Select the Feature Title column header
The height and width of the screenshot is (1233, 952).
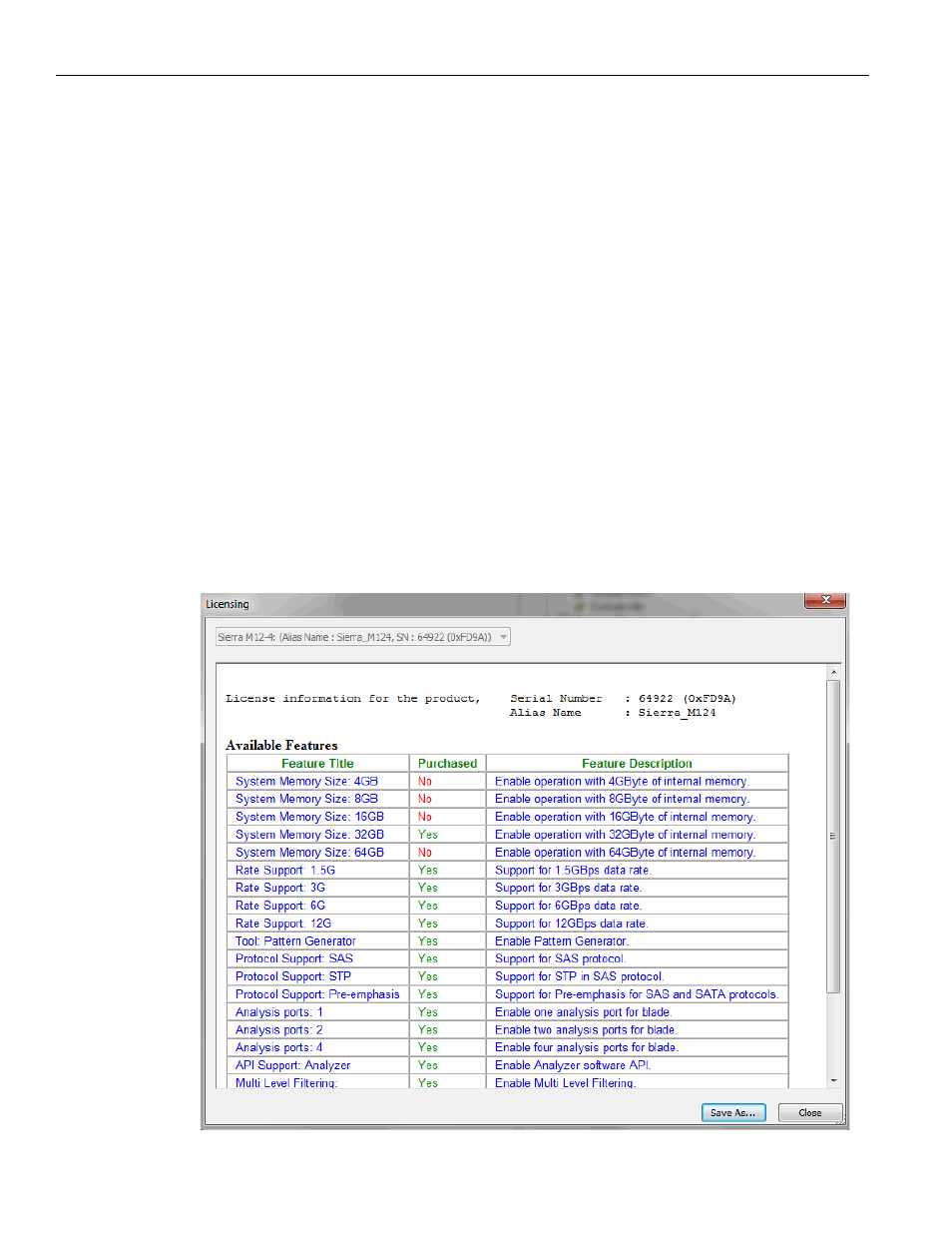click(x=317, y=764)
